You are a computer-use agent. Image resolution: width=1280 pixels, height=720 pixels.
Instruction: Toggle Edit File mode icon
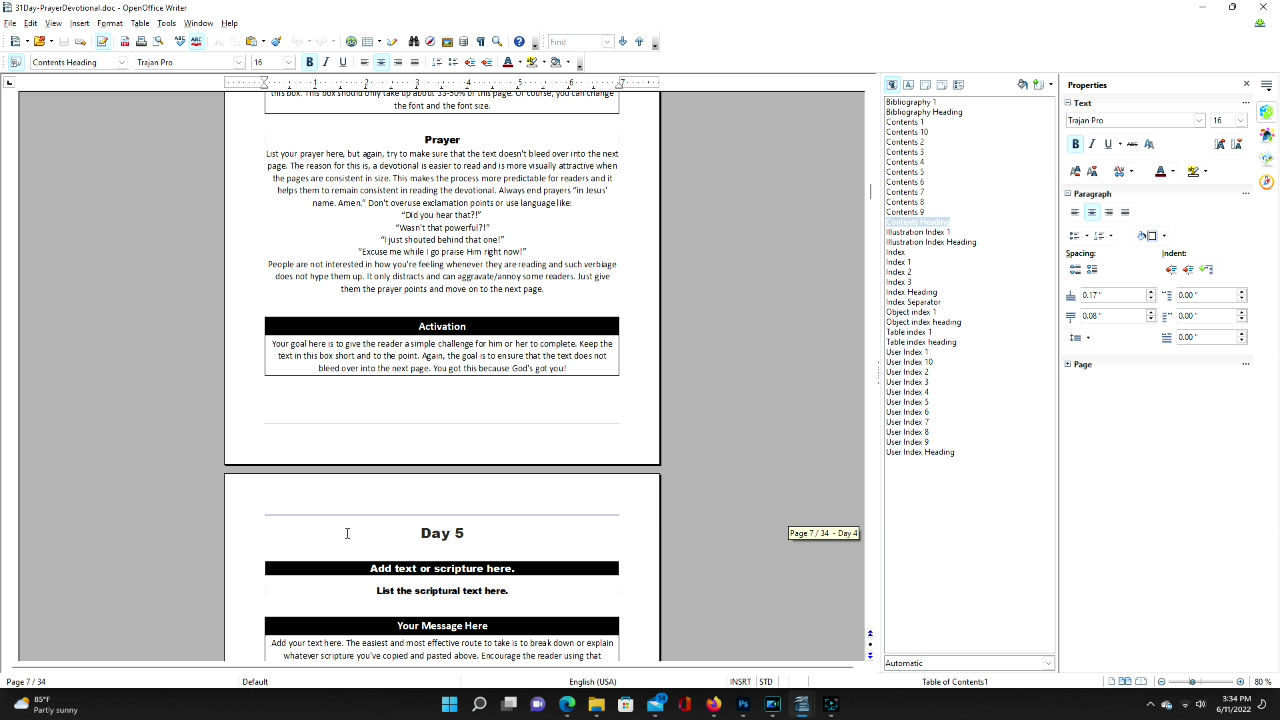click(102, 42)
